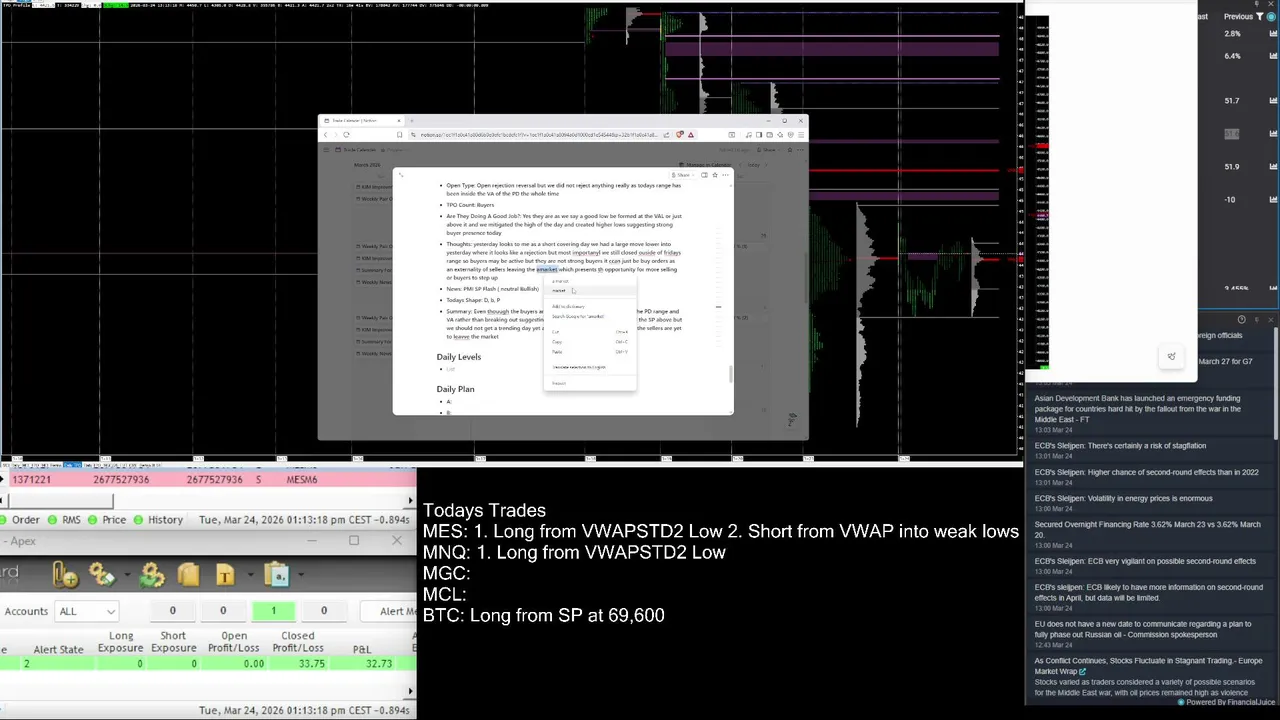
Task: Click expand to full page icon in Notion popup
Action: click(x=401, y=175)
